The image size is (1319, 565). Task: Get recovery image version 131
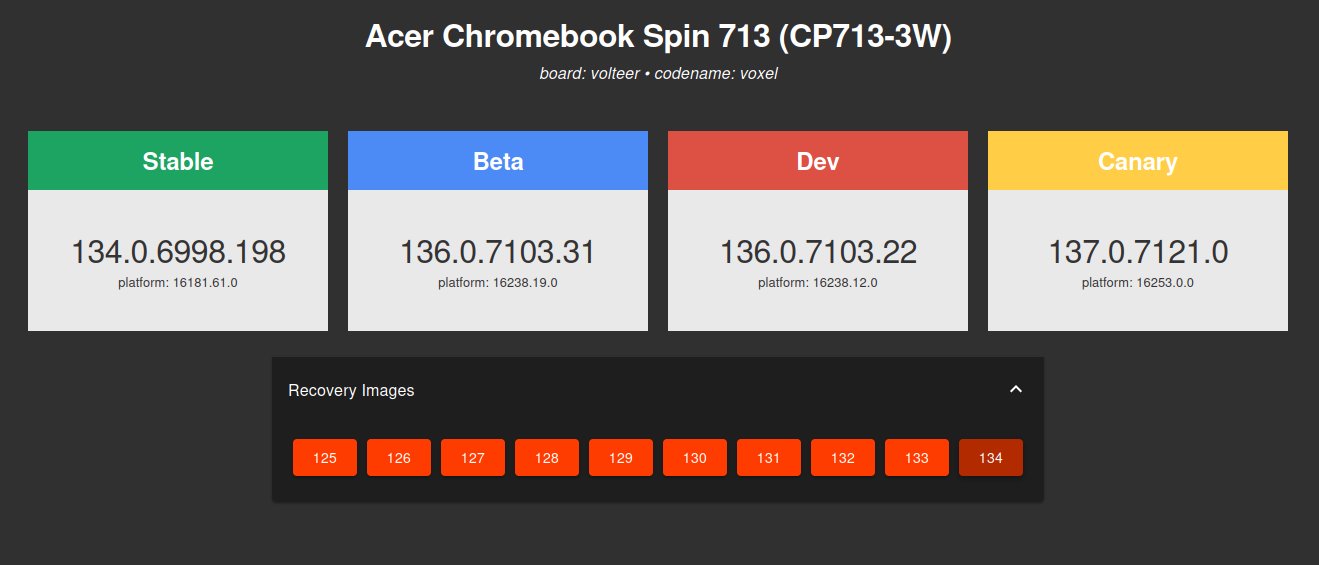(769, 458)
